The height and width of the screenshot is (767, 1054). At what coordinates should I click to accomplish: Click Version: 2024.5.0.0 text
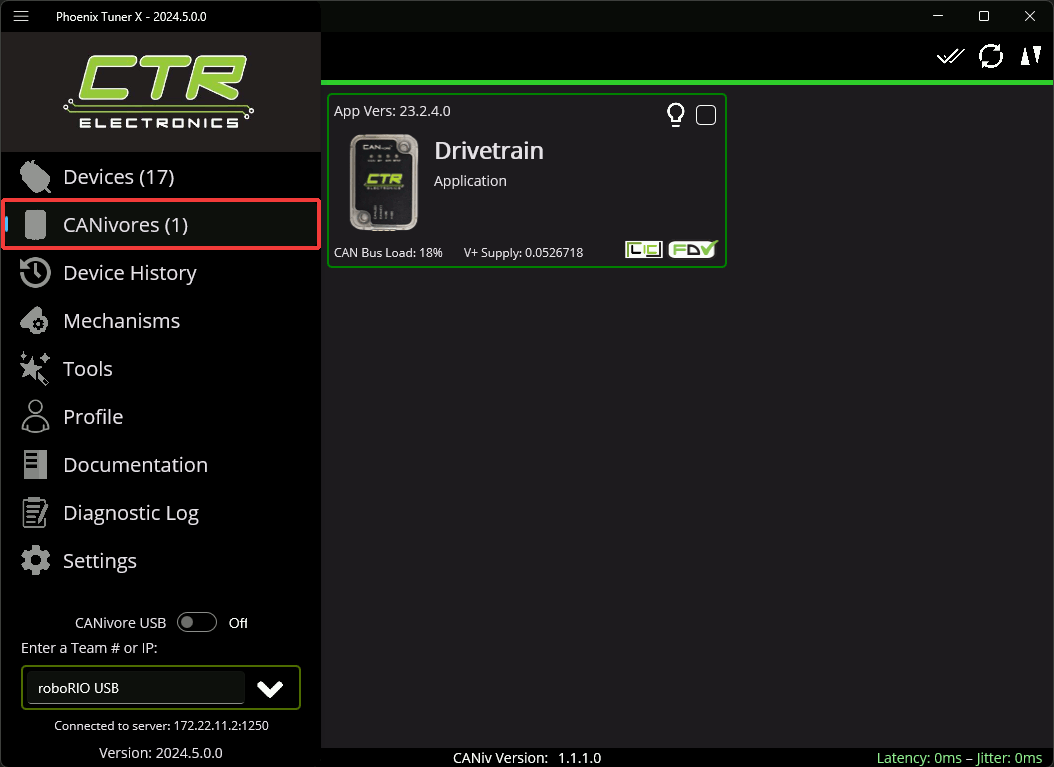pyautogui.click(x=161, y=753)
